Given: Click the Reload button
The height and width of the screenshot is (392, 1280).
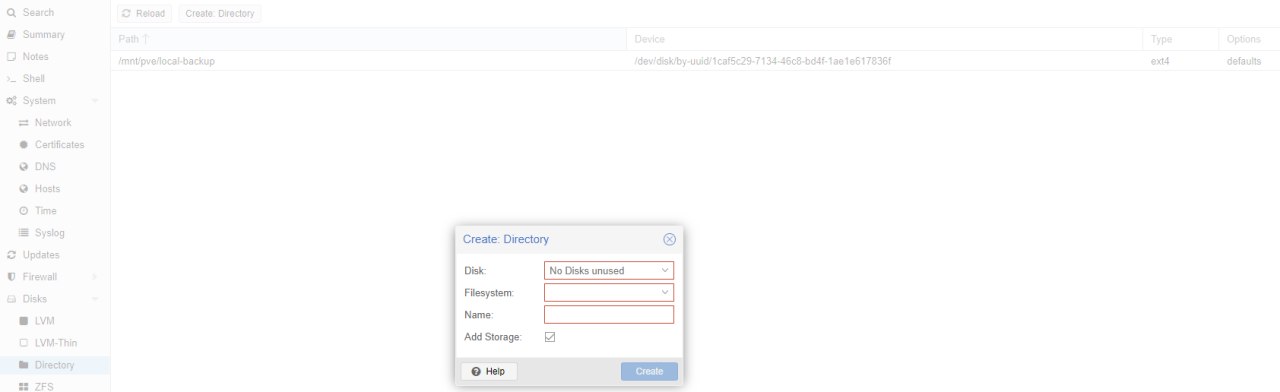Looking at the screenshot, I should pos(144,13).
